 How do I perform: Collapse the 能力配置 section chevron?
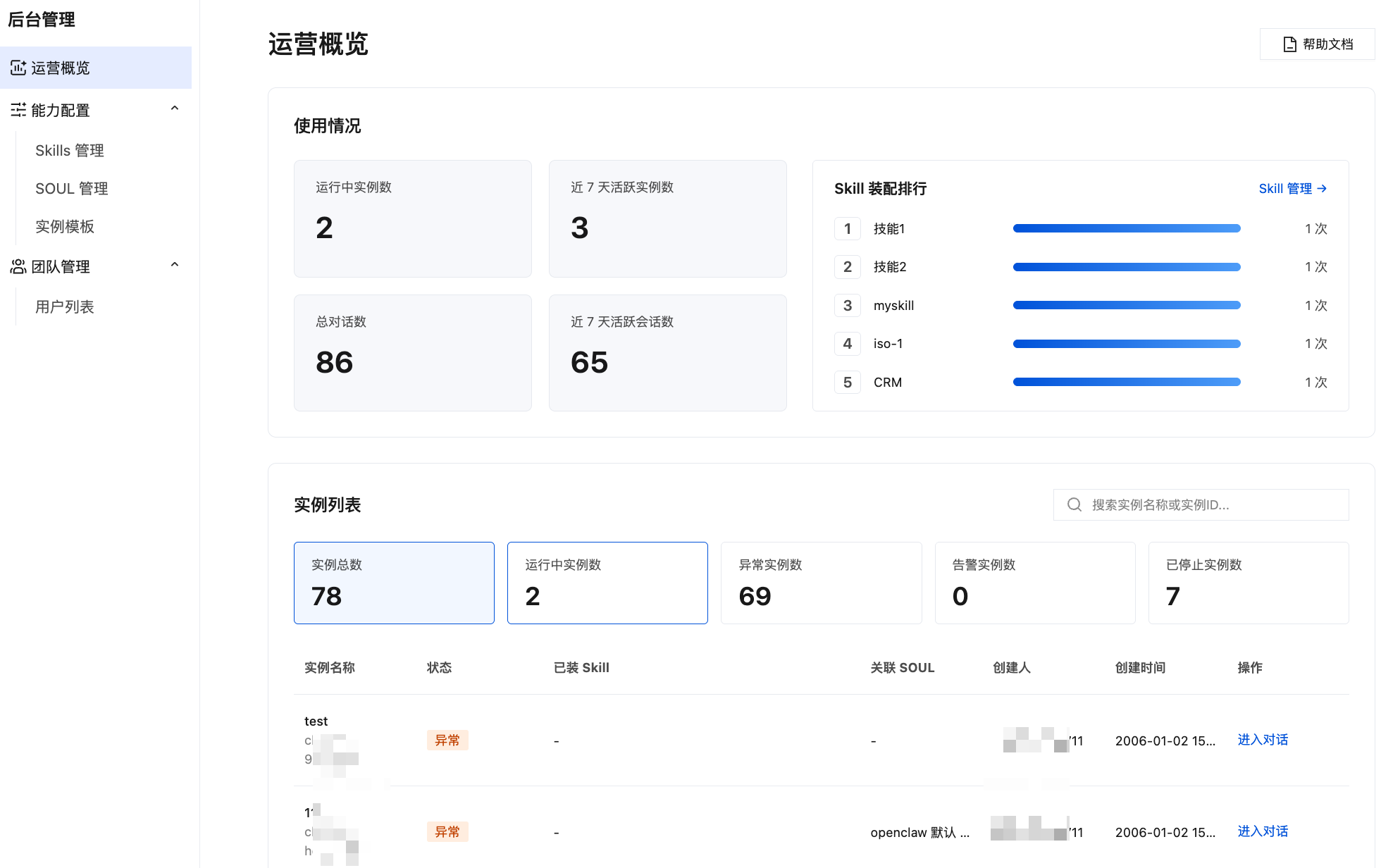pyautogui.click(x=175, y=108)
